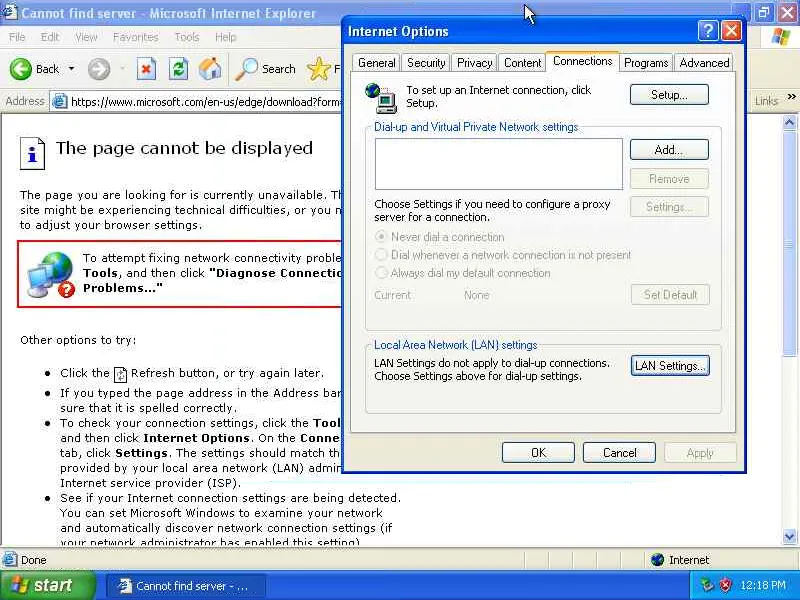Click the dial-up connections list box

[x=498, y=164]
